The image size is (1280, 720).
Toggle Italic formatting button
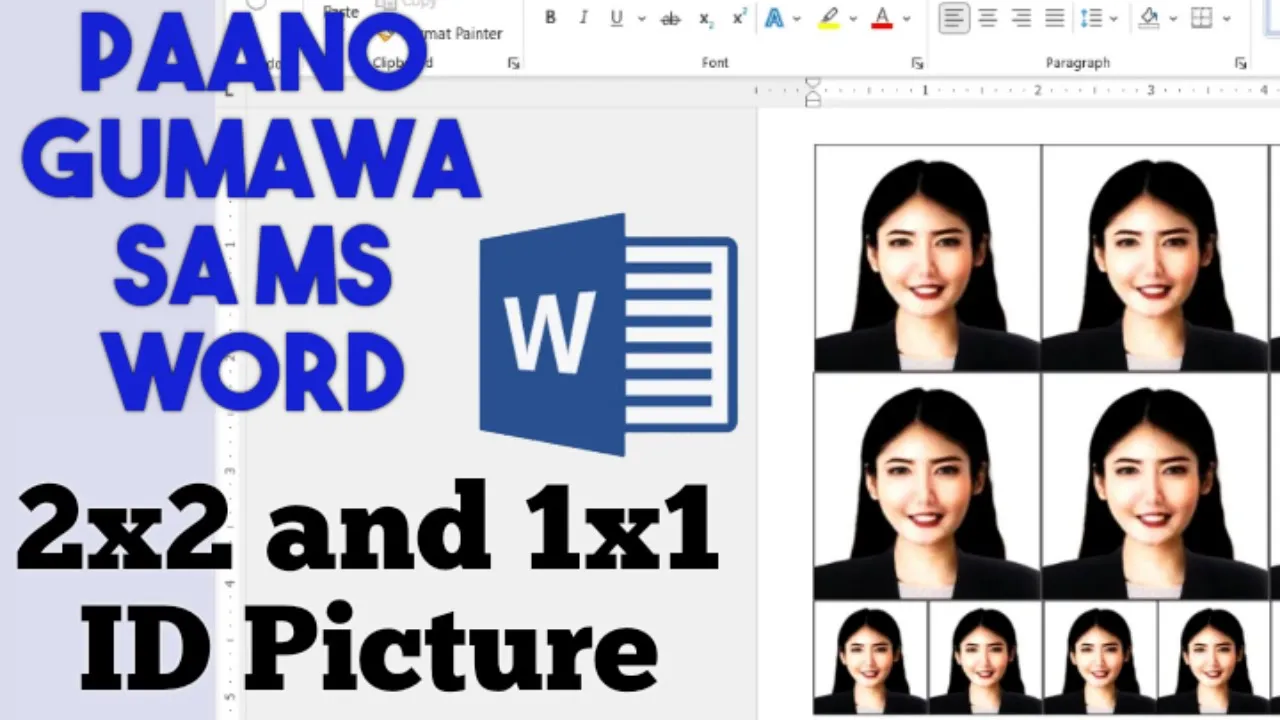[x=583, y=18]
